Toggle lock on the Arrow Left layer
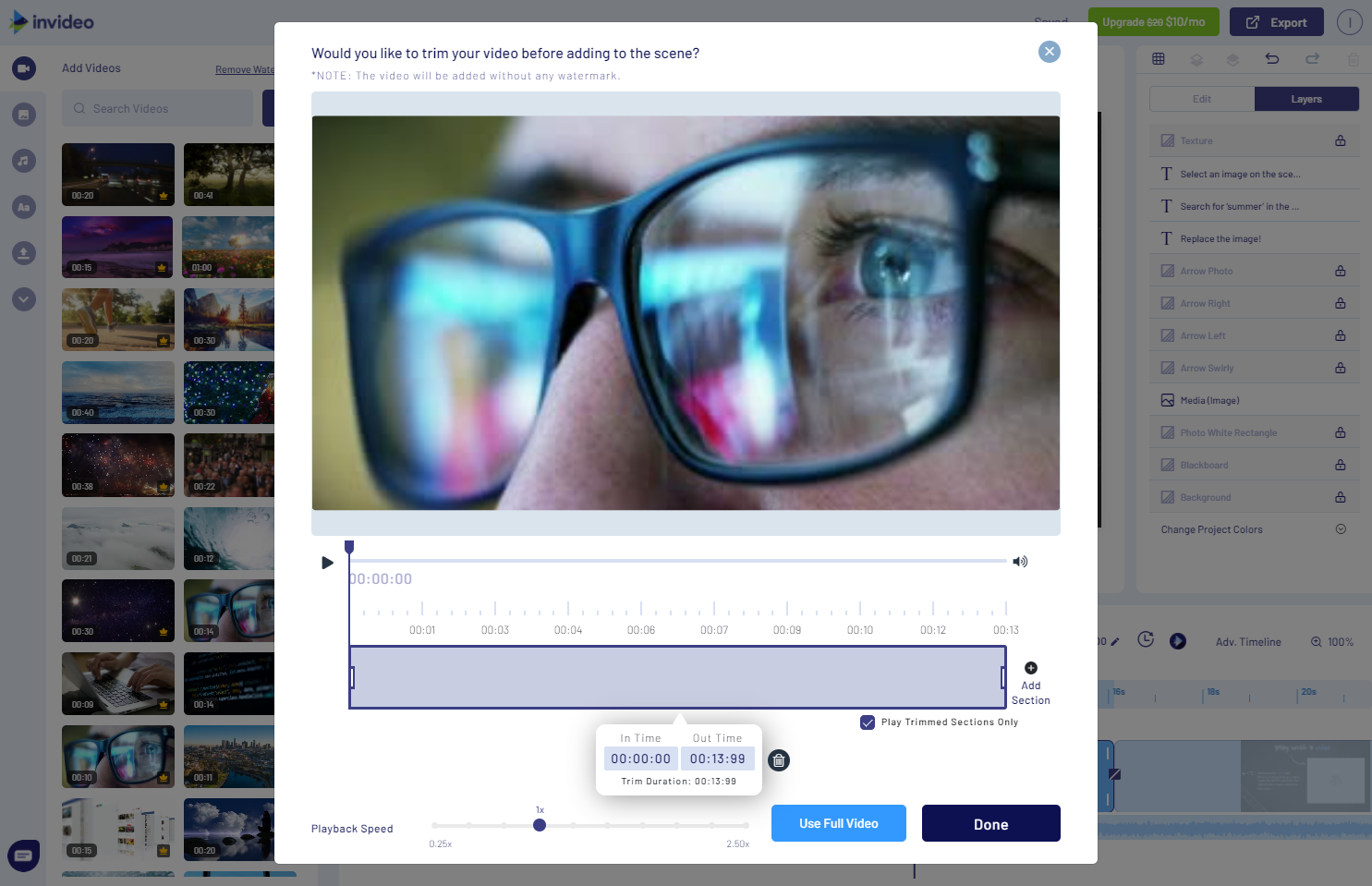This screenshot has width=1372, height=886. click(x=1341, y=336)
